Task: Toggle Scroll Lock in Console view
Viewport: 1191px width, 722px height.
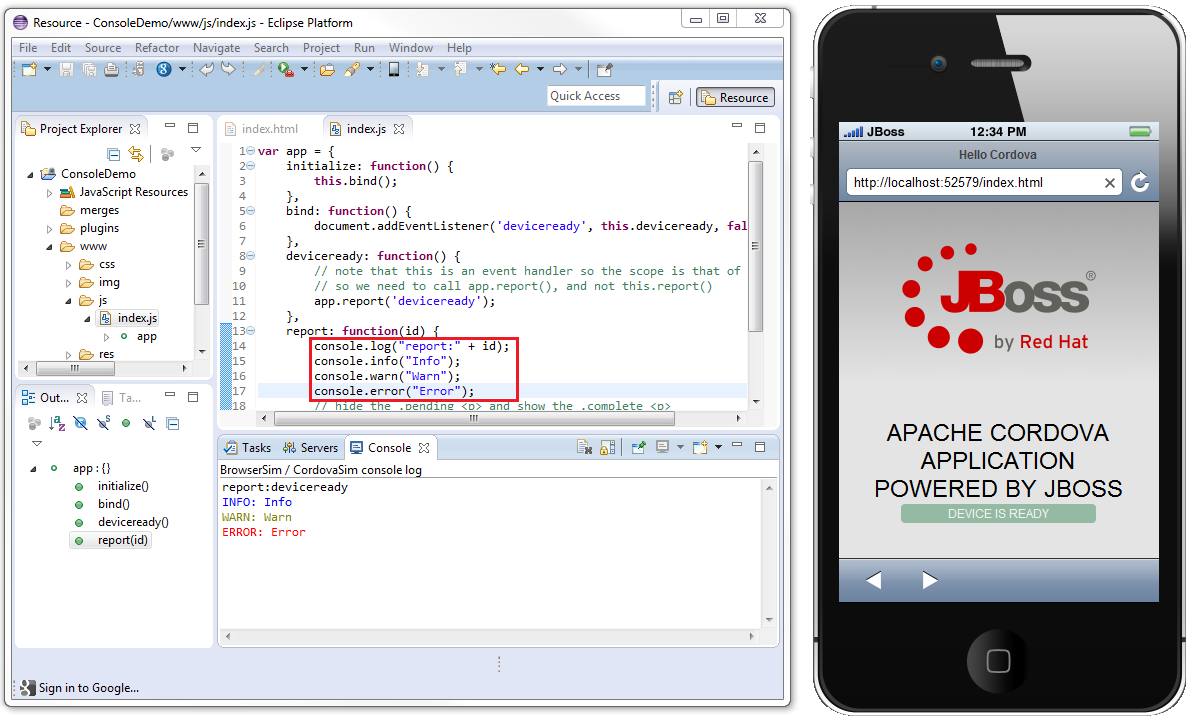Action: pyautogui.click(x=606, y=448)
